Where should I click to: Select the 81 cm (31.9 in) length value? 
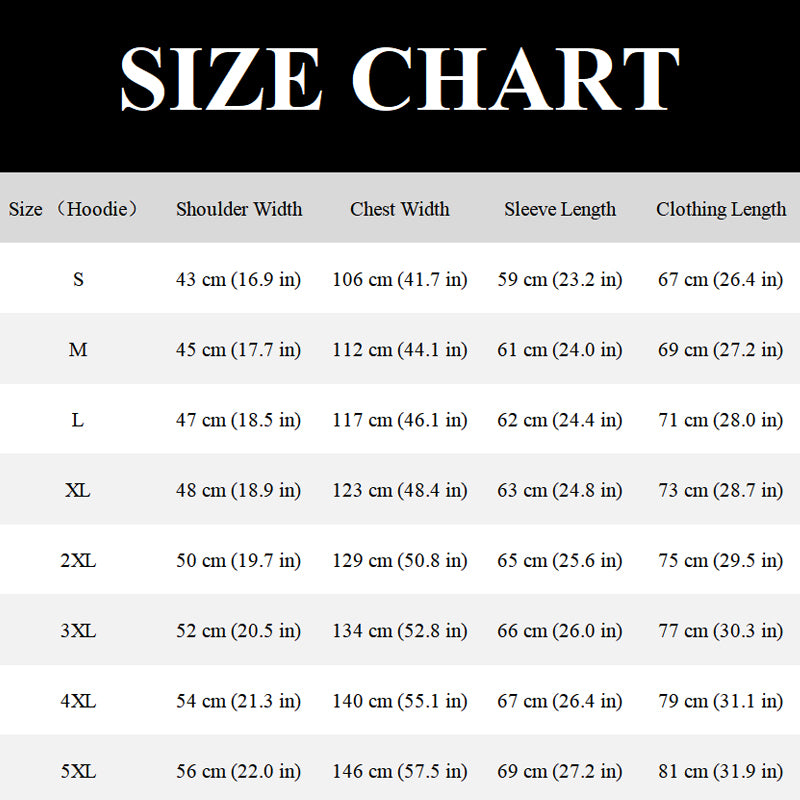pos(721,772)
